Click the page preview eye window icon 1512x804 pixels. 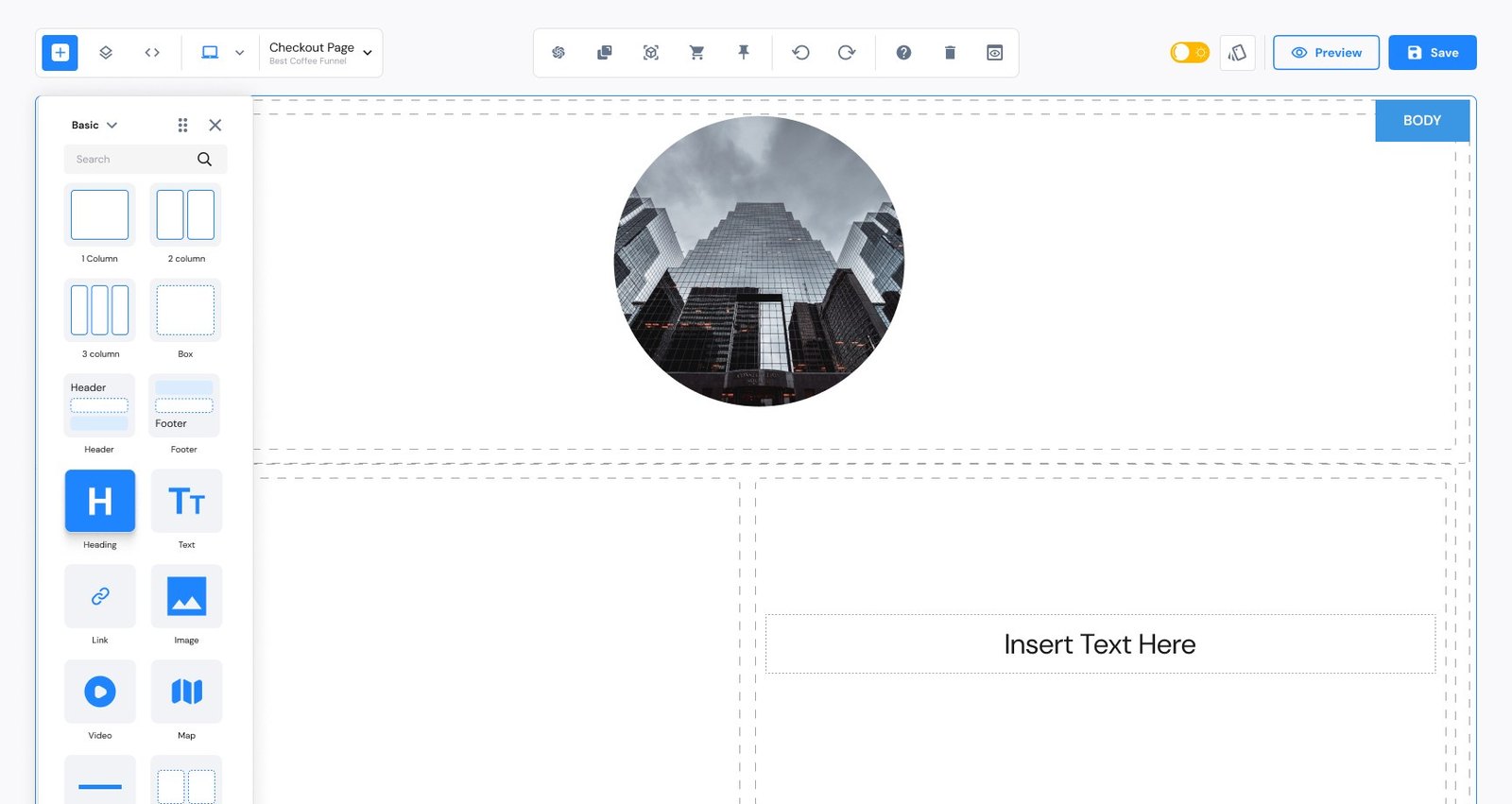[995, 53]
